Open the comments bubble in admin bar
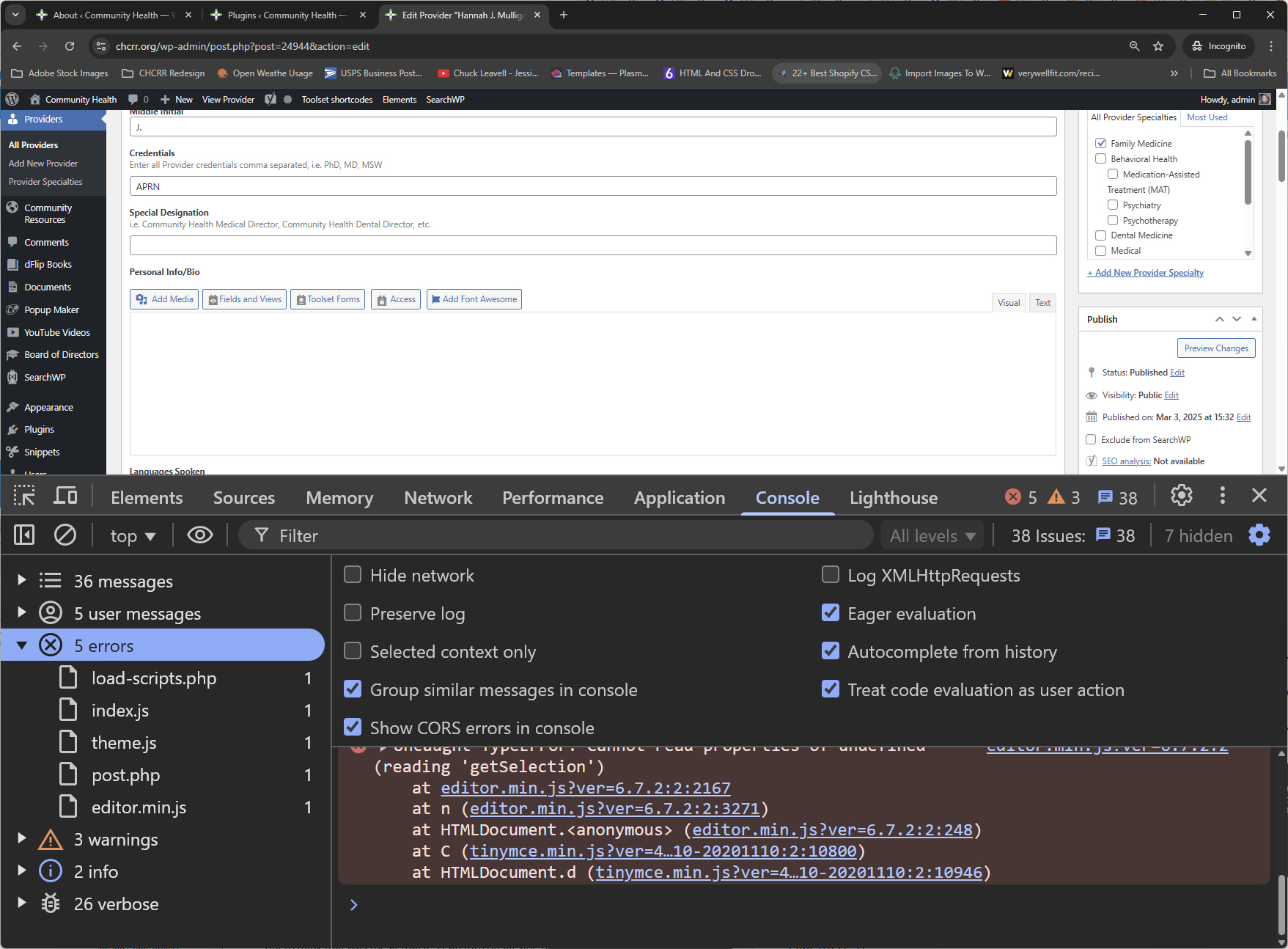 (x=138, y=99)
